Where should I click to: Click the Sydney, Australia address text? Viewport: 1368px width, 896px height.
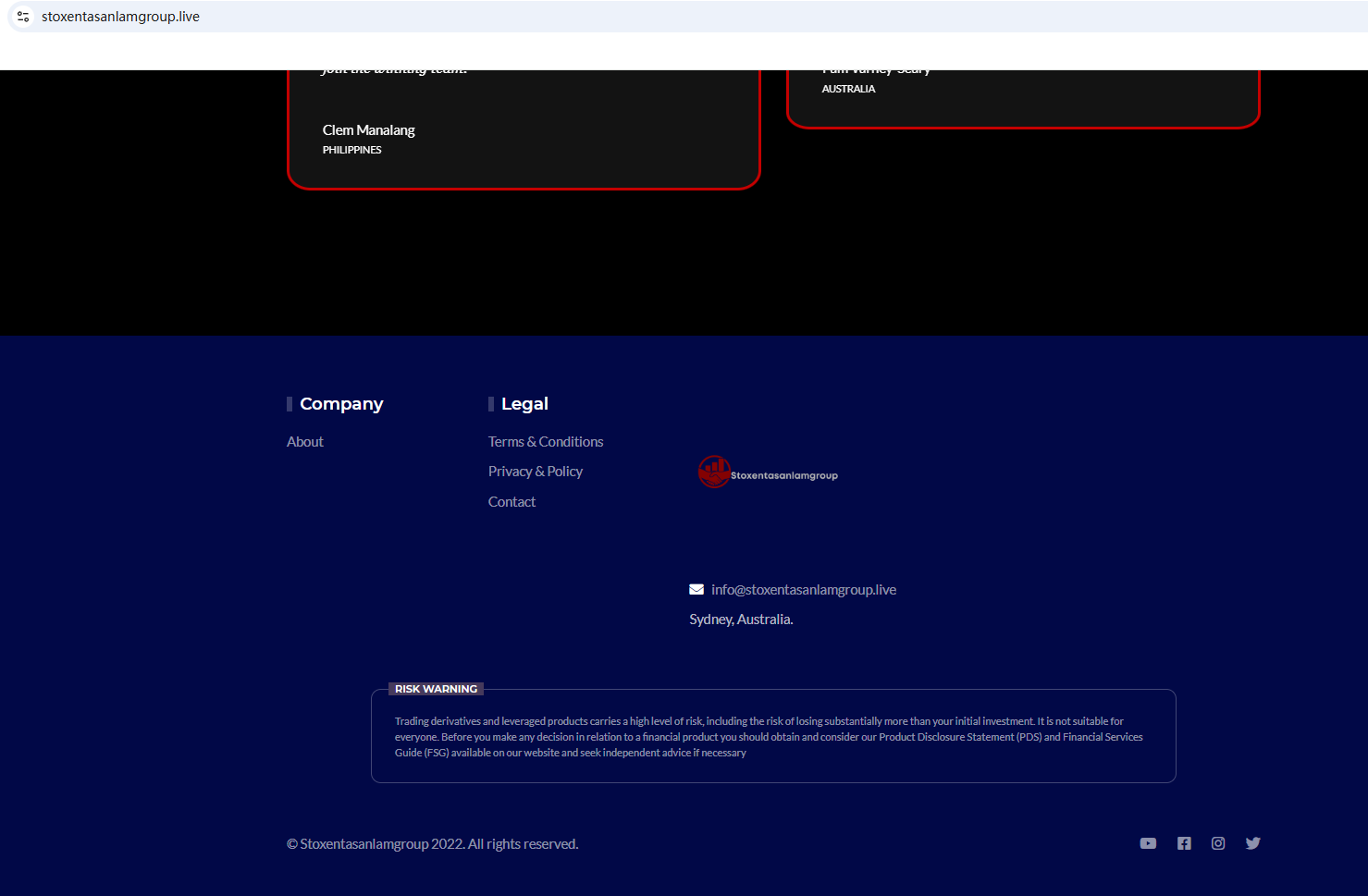pos(741,620)
